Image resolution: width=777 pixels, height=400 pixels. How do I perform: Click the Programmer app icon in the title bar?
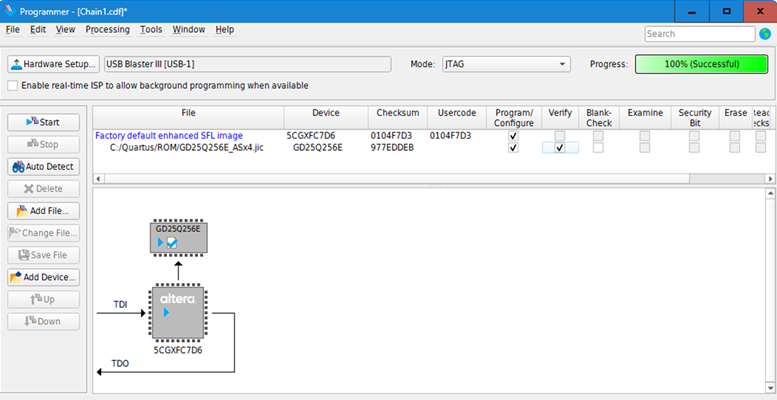[x=9, y=11]
